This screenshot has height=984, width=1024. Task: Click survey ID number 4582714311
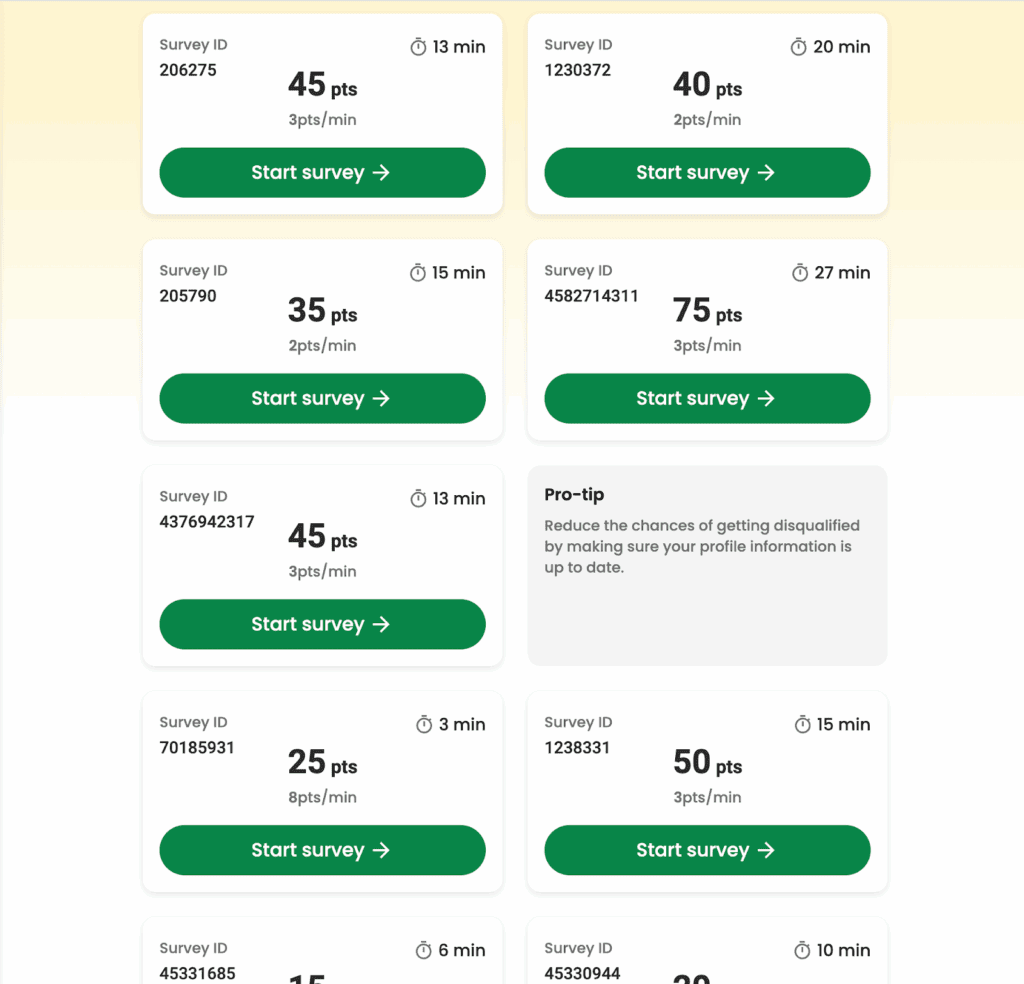[591, 296]
